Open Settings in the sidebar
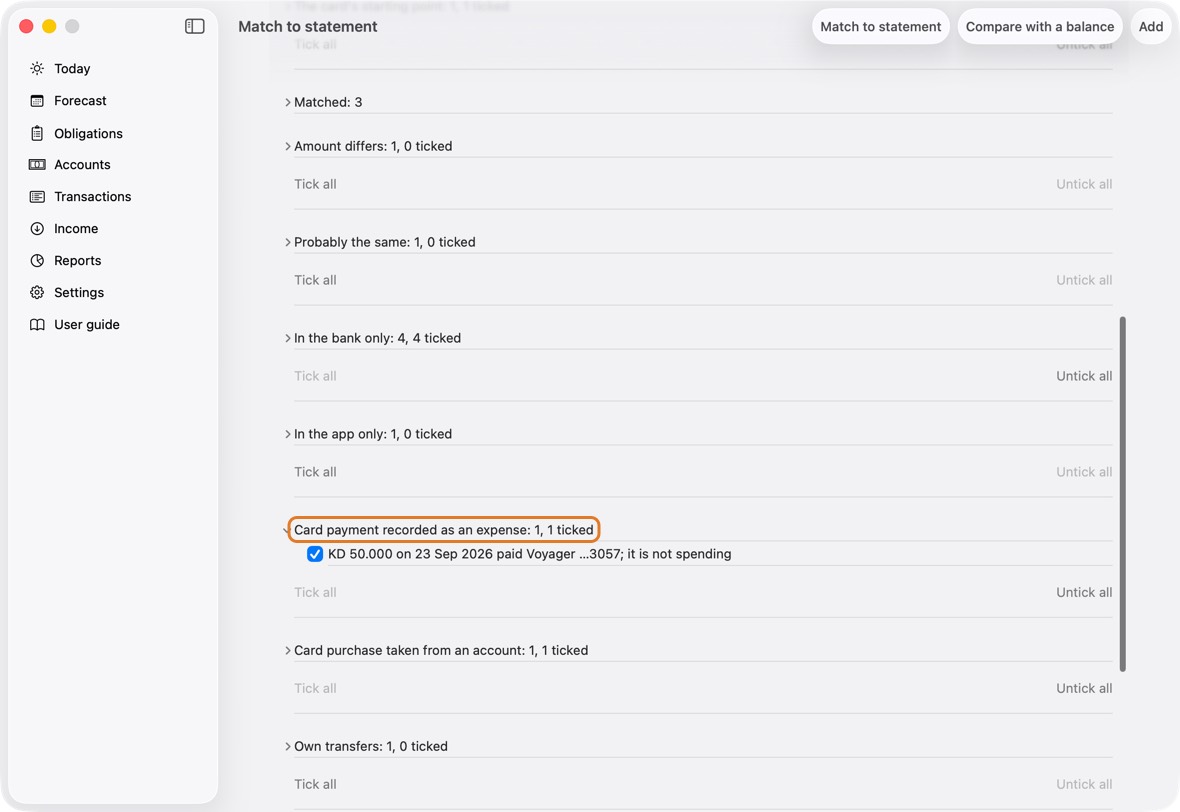The image size is (1180, 812). tap(113, 293)
